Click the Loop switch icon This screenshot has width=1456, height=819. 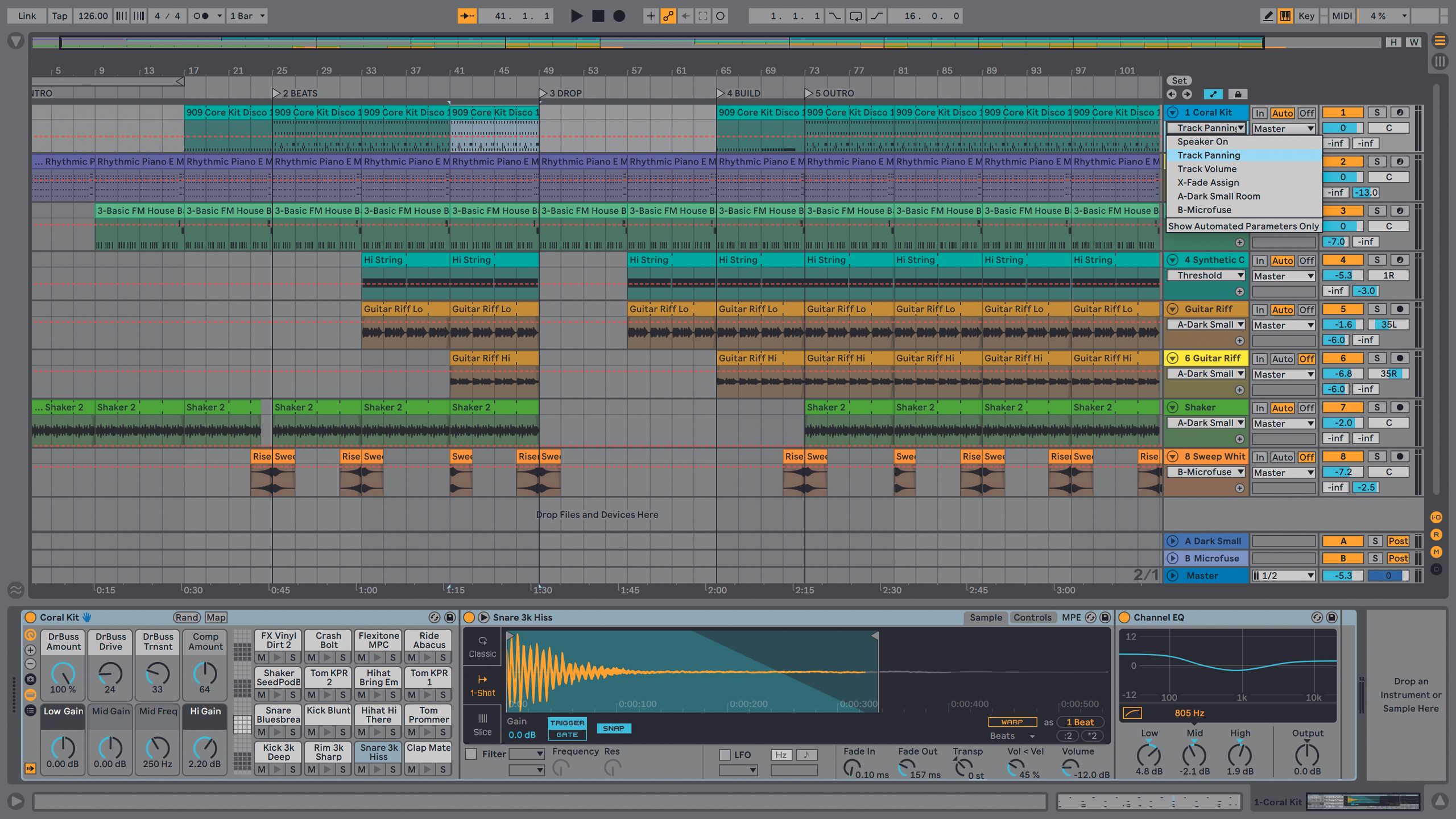pos(855,16)
